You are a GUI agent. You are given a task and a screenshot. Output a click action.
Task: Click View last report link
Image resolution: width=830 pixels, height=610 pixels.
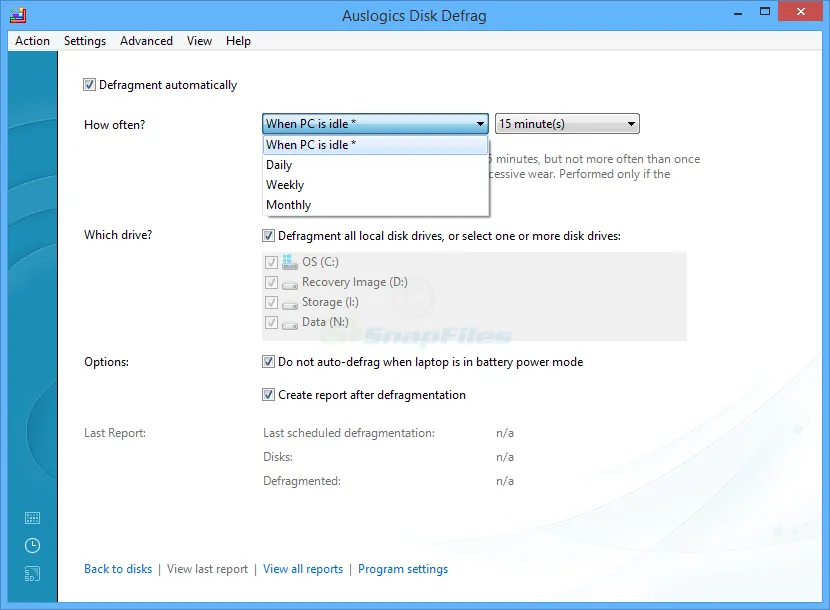[208, 569]
